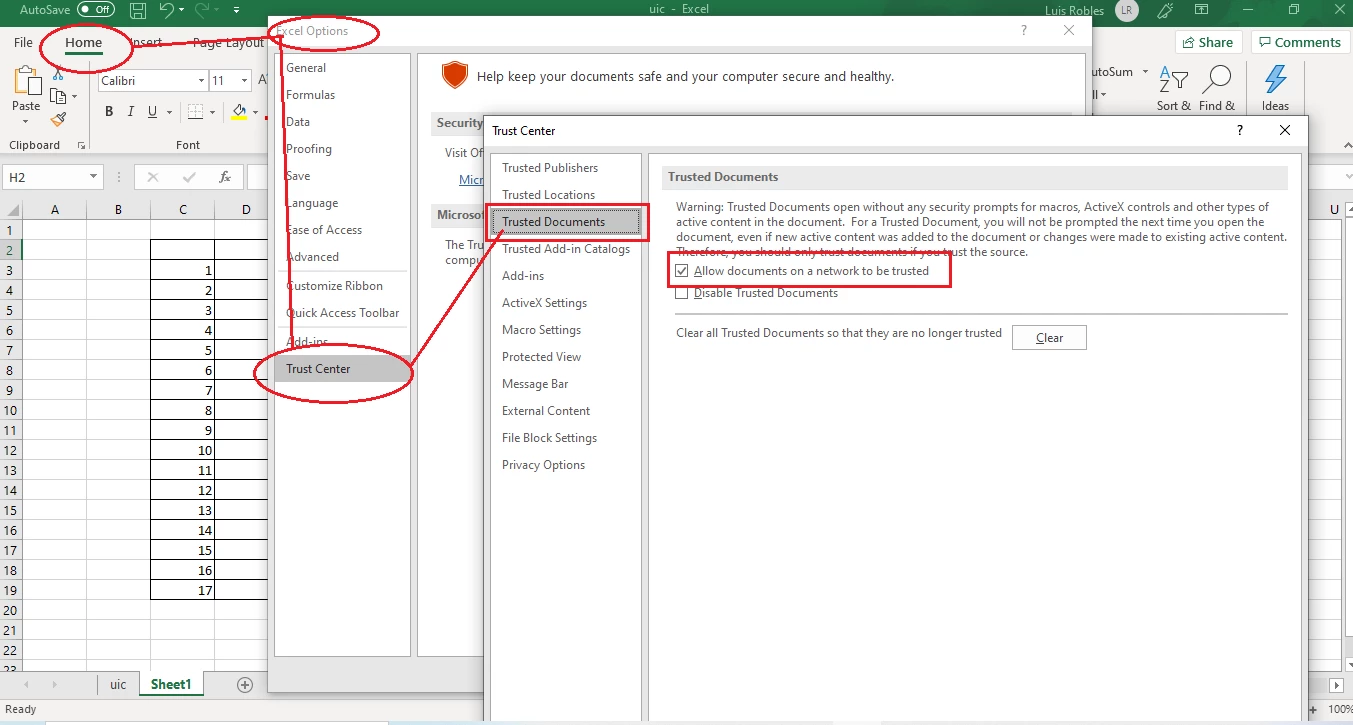This screenshot has width=1353, height=725.
Task: Open the Name Box H2 dropdown
Action: (x=94, y=177)
